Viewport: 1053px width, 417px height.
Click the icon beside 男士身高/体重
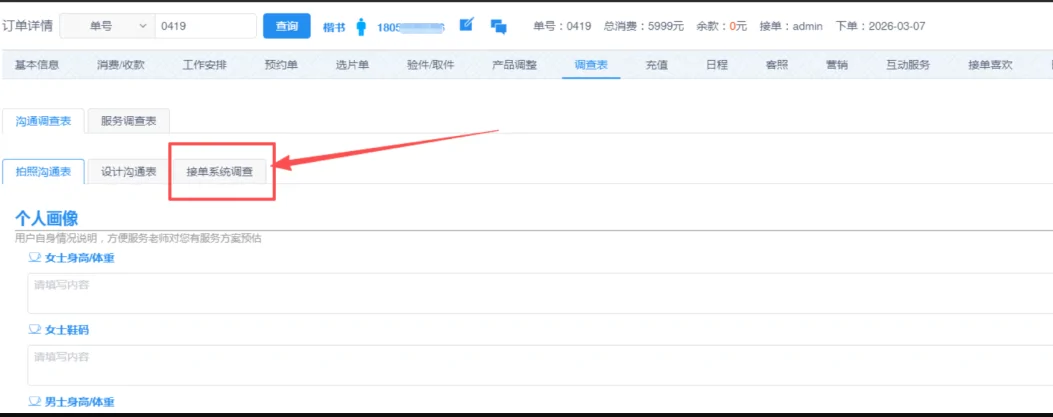pyautogui.click(x=35, y=401)
